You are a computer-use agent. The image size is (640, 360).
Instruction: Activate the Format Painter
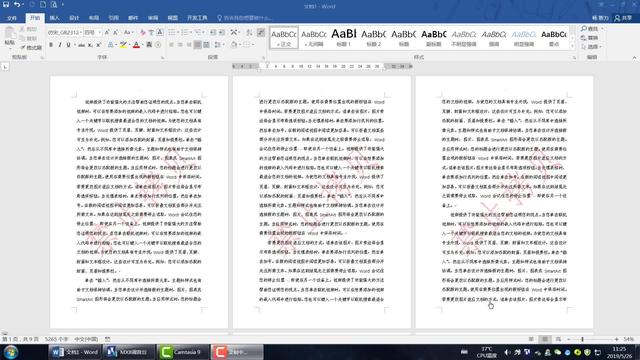(x=31, y=48)
